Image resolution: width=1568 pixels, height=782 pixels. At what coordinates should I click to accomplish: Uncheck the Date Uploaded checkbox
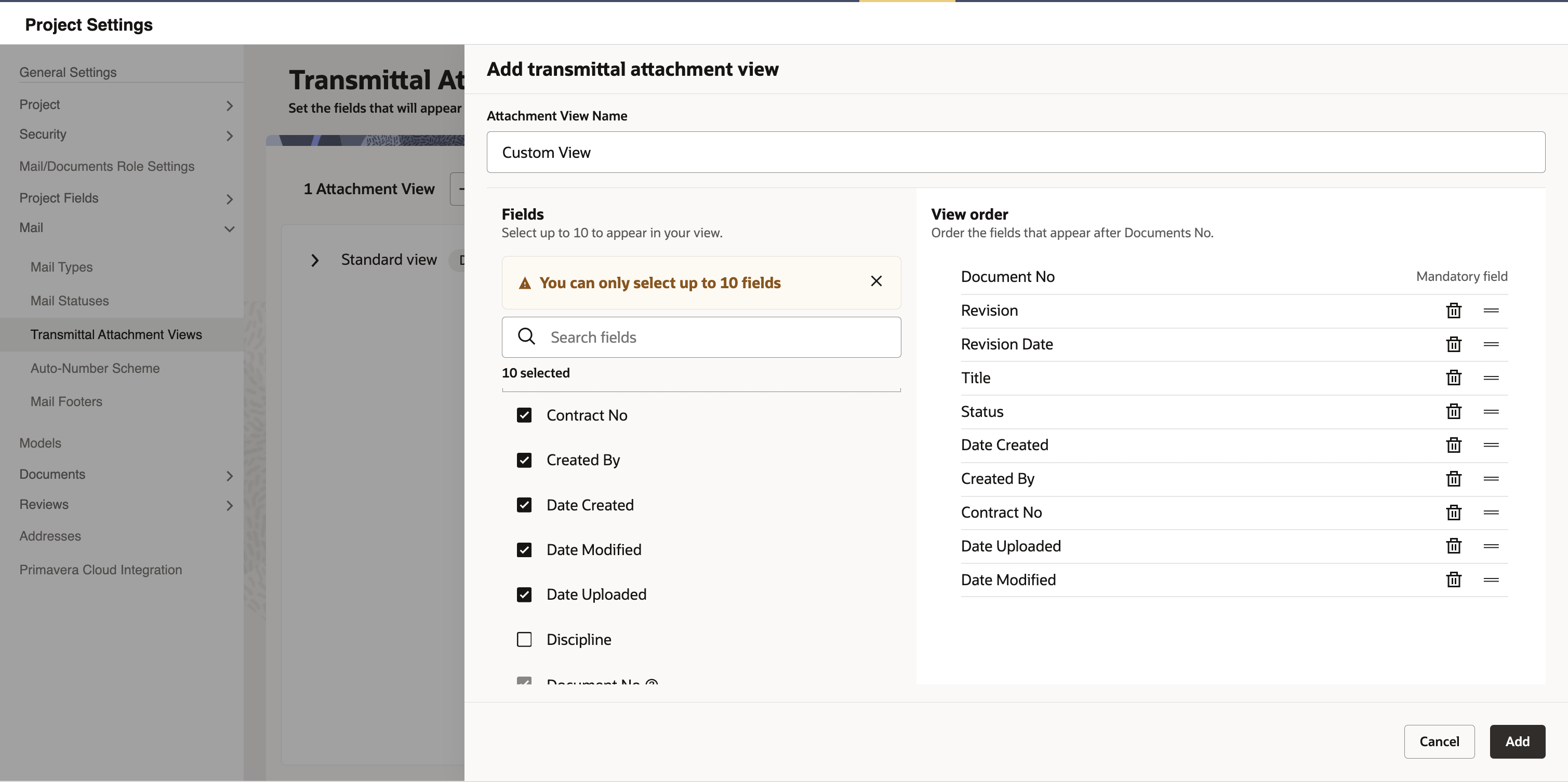pos(524,595)
